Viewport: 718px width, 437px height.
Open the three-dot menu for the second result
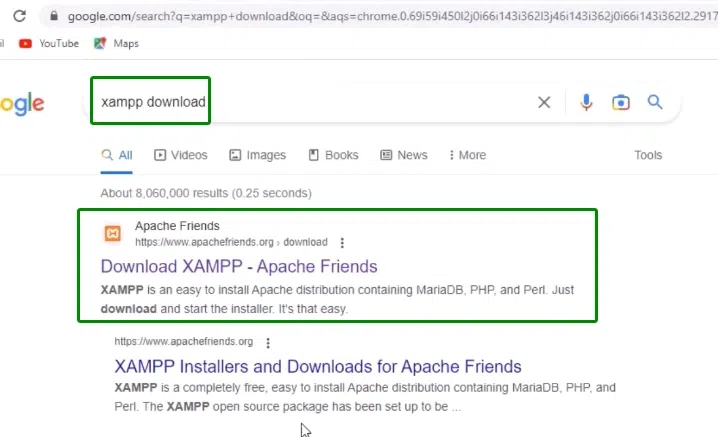coord(268,343)
